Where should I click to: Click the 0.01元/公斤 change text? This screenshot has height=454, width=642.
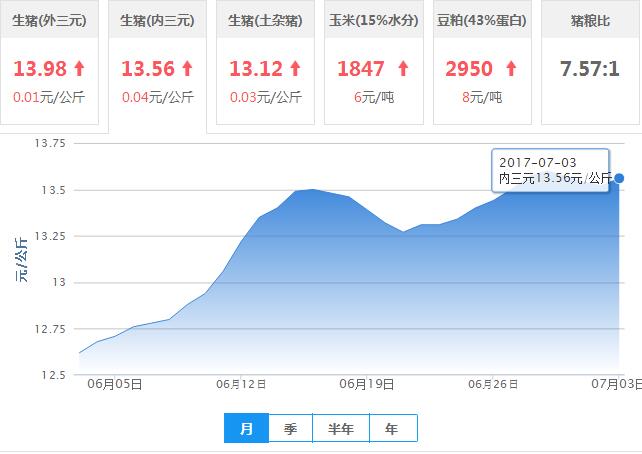(x=49, y=97)
